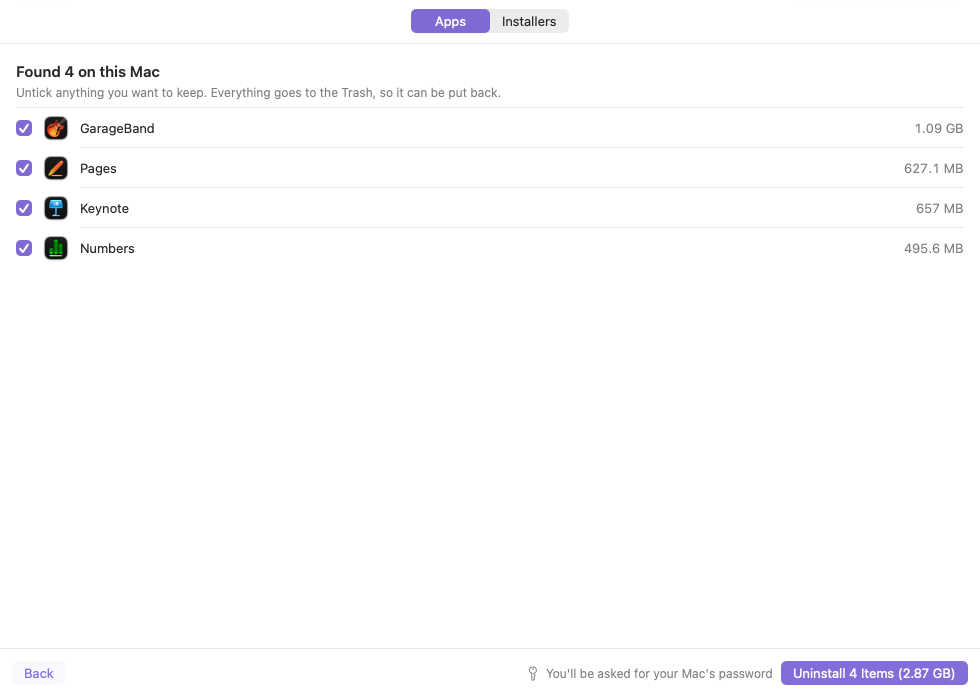980x697 pixels.
Task: Click the 627.1 MB size value
Action: (933, 168)
